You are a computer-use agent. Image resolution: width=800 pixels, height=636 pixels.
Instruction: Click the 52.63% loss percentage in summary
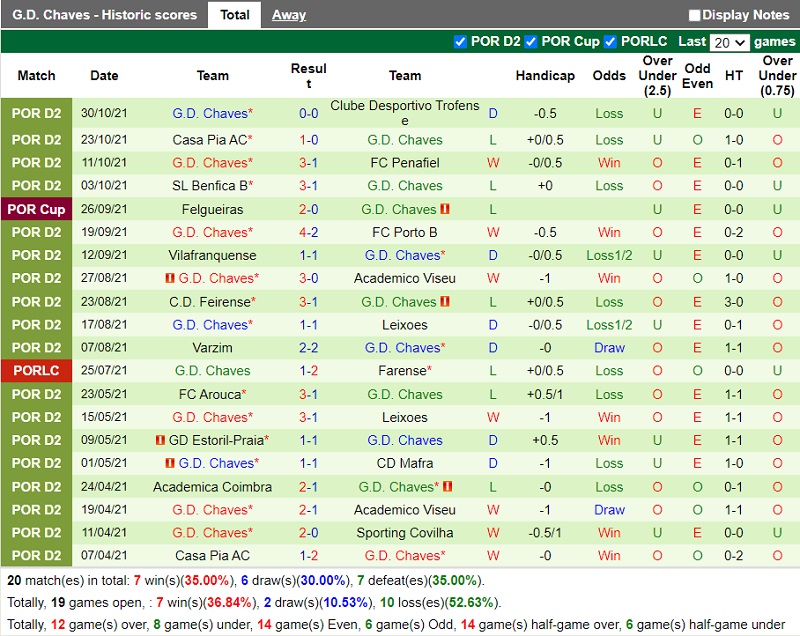pos(470,602)
